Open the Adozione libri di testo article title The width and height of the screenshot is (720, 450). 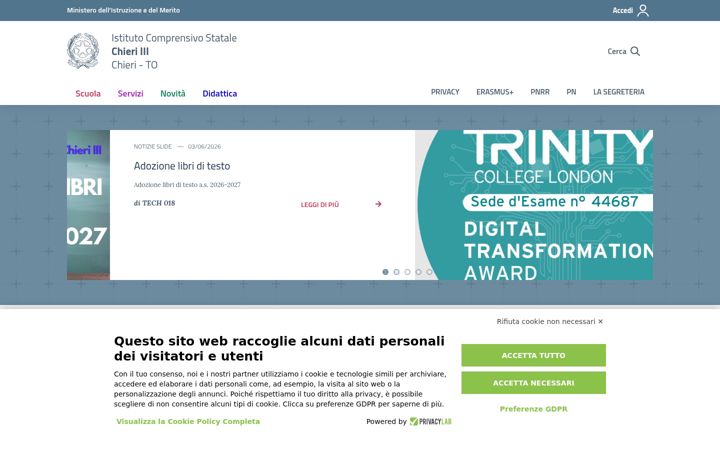[182, 166]
